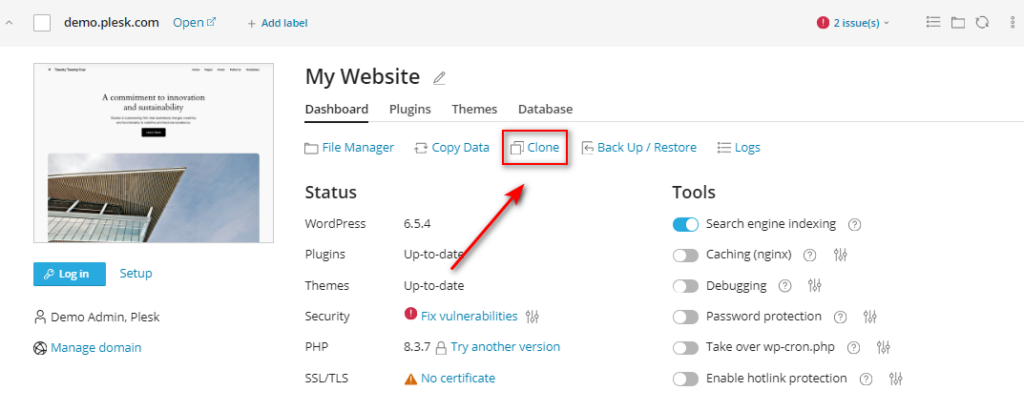This screenshot has width=1024, height=411.
Task: Open the Logs link
Action: click(x=739, y=148)
